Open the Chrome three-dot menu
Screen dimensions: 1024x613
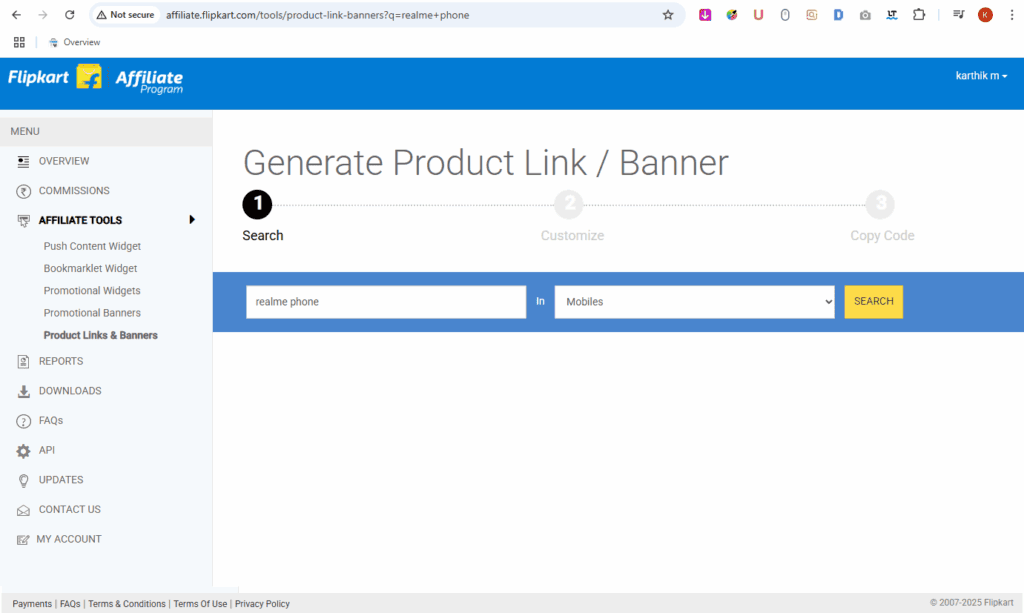pos(1012,14)
